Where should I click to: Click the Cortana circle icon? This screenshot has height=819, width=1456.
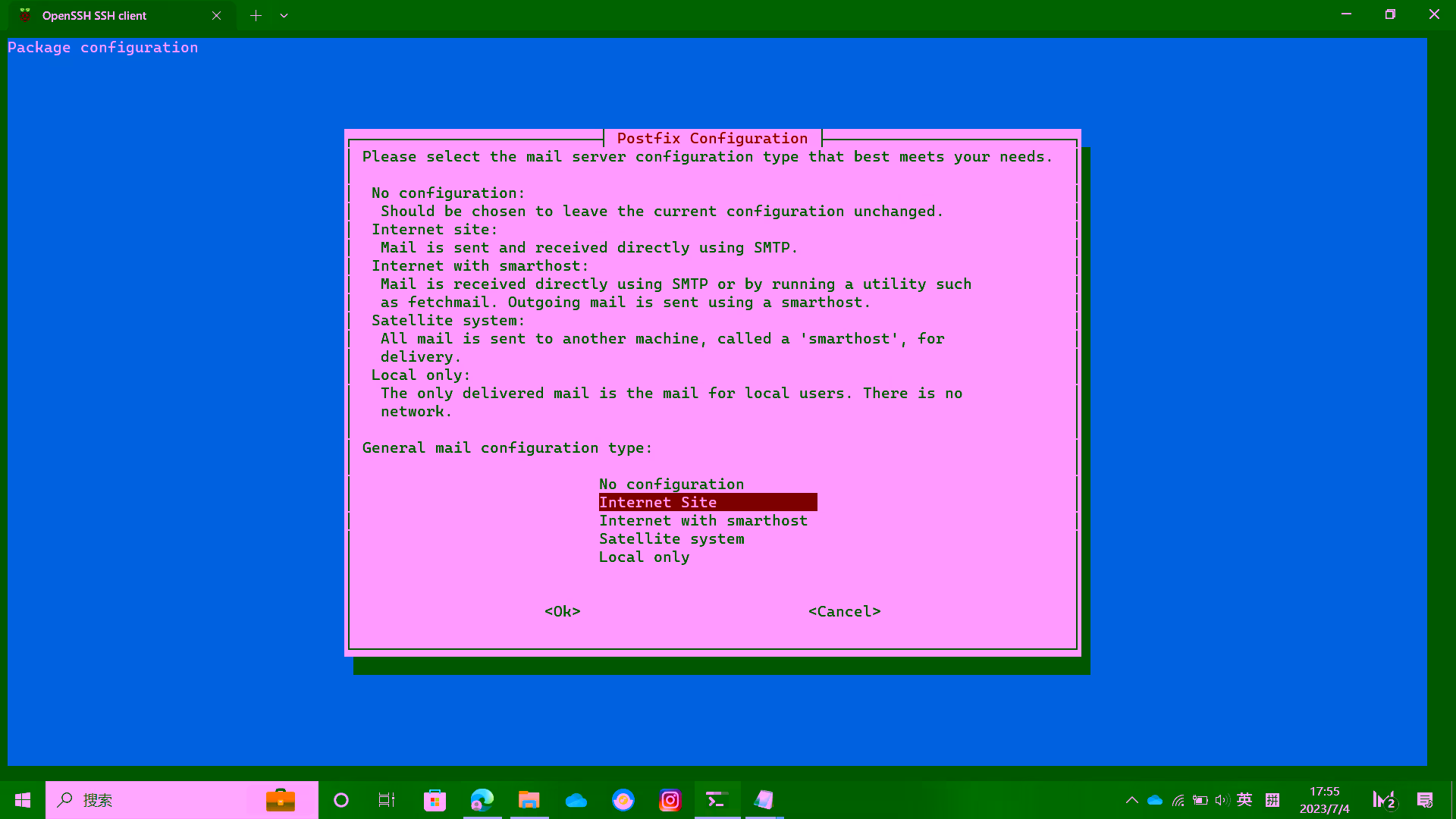click(341, 800)
